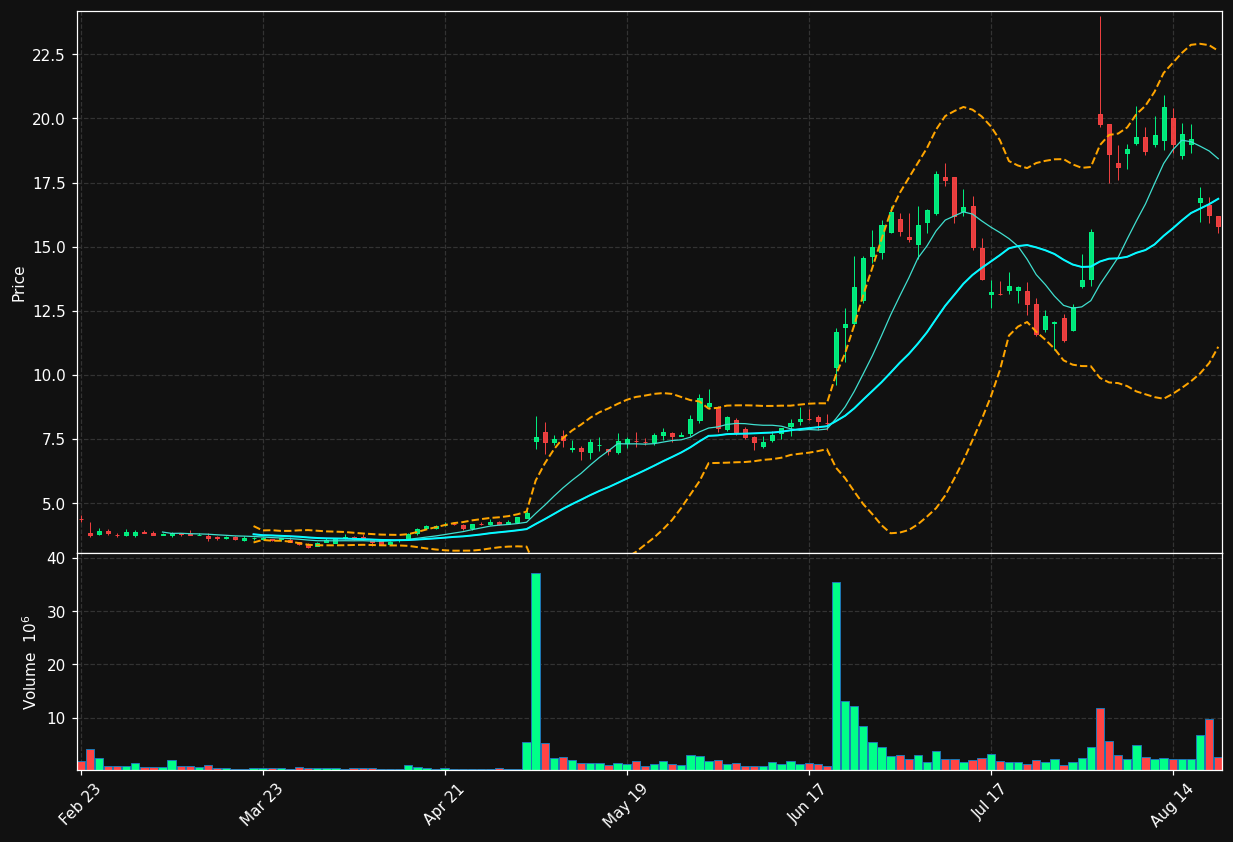This screenshot has width=1233, height=842.
Task: Click the Apr 21 date label
Action: (444, 804)
